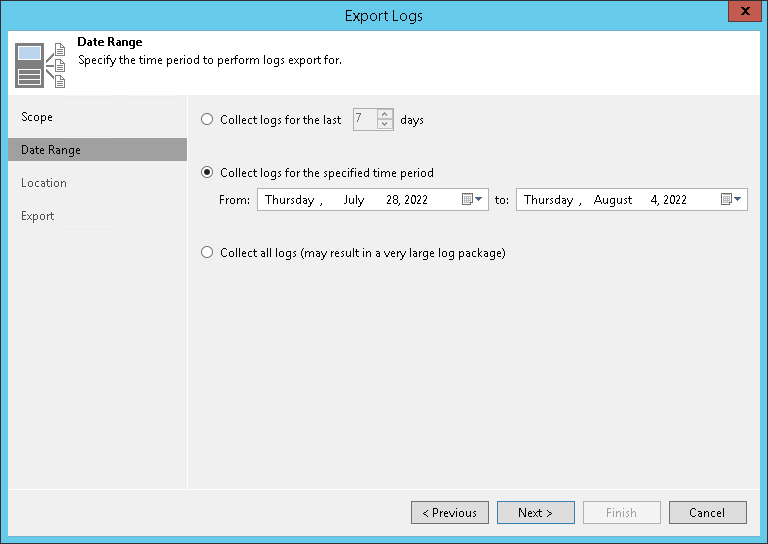The width and height of the screenshot is (768, 544).
Task: Click the day 28 in From date
Action: [393, 200]
